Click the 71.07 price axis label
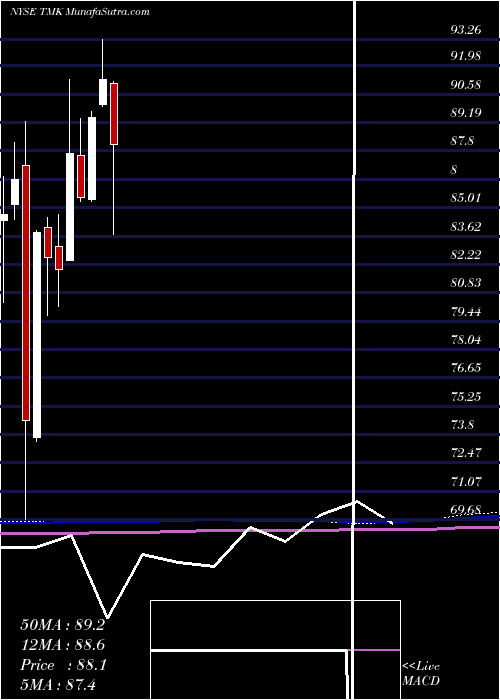 pyautogui.click(x=467, y=482)
